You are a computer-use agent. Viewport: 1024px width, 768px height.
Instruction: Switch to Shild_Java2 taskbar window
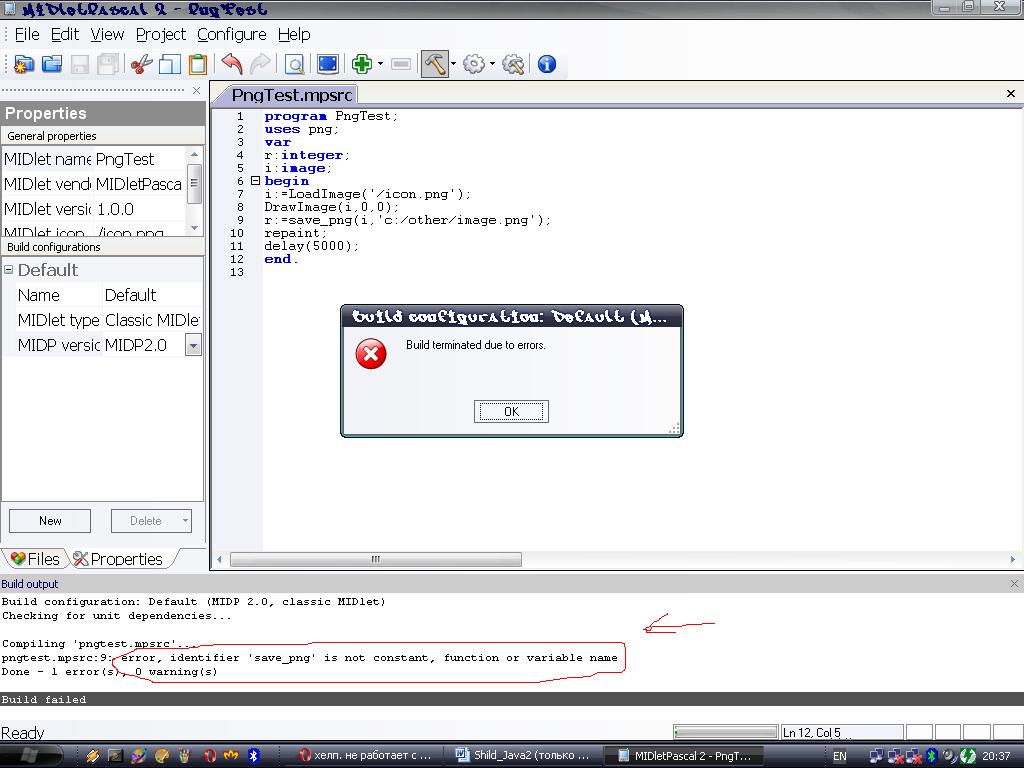pos(523,755)
